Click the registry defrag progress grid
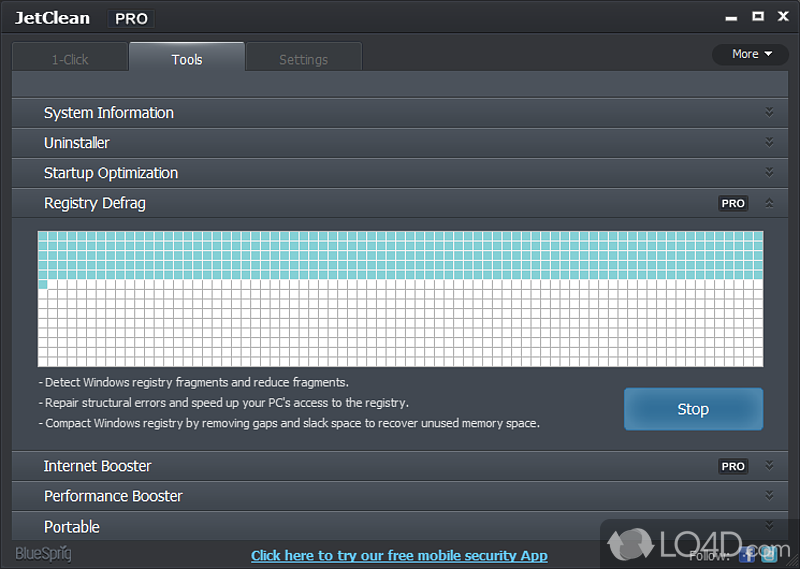The image size is (800, 569). pos(401,299)
